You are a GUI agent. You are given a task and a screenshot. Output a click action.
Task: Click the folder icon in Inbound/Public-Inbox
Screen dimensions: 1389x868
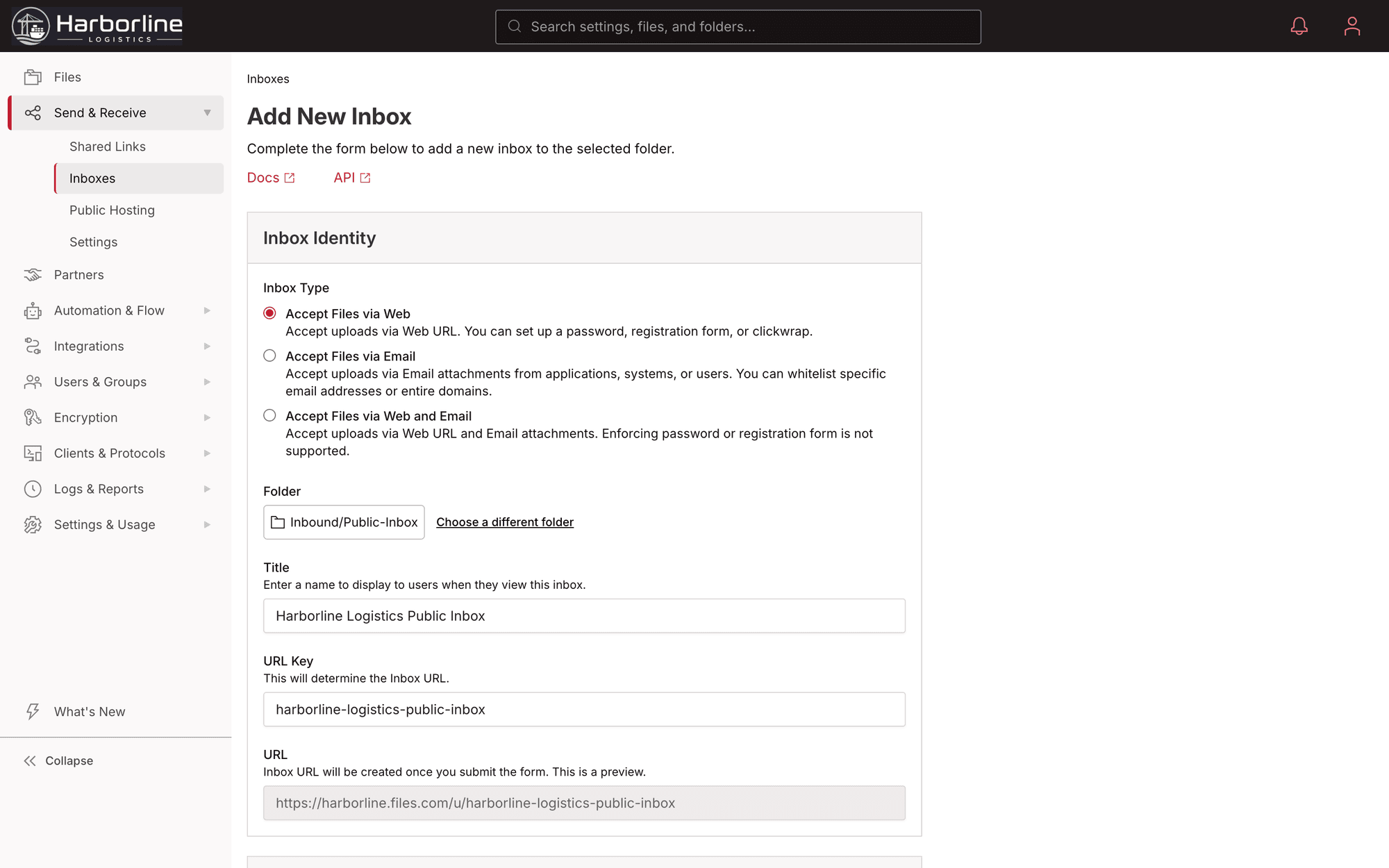point(278,522)
